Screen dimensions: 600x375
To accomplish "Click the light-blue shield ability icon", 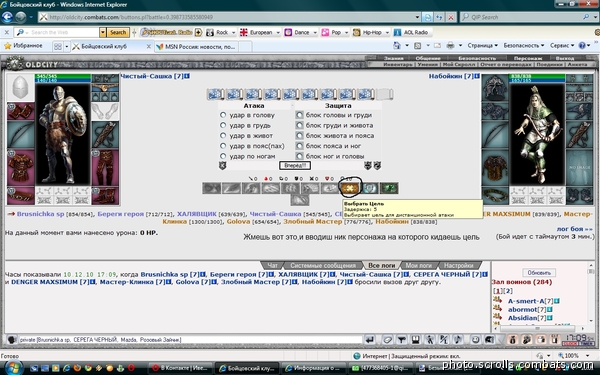I will [x=370, y=188].
